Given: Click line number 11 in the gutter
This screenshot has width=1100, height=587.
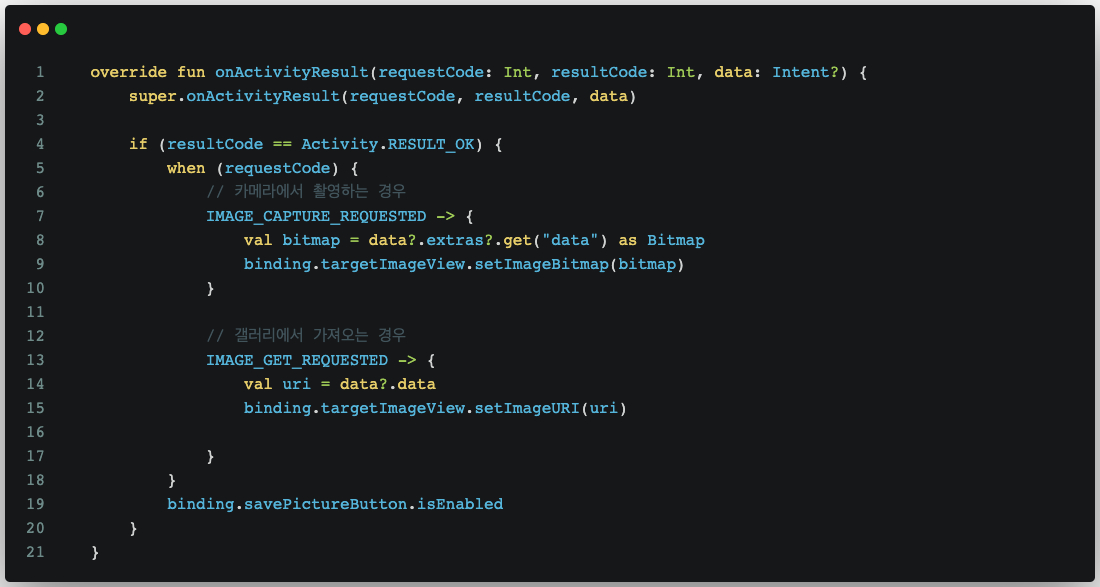Looking at the screenshot, I should [35, 311].
